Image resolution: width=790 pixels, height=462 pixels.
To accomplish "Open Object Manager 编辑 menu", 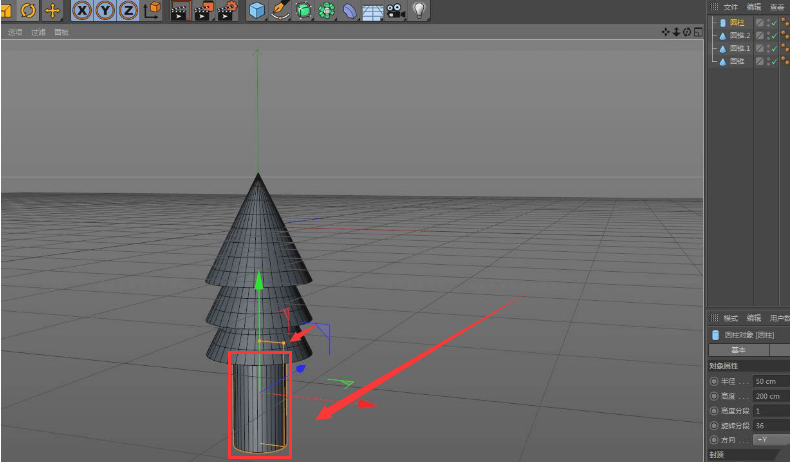I will pos(754,7).
